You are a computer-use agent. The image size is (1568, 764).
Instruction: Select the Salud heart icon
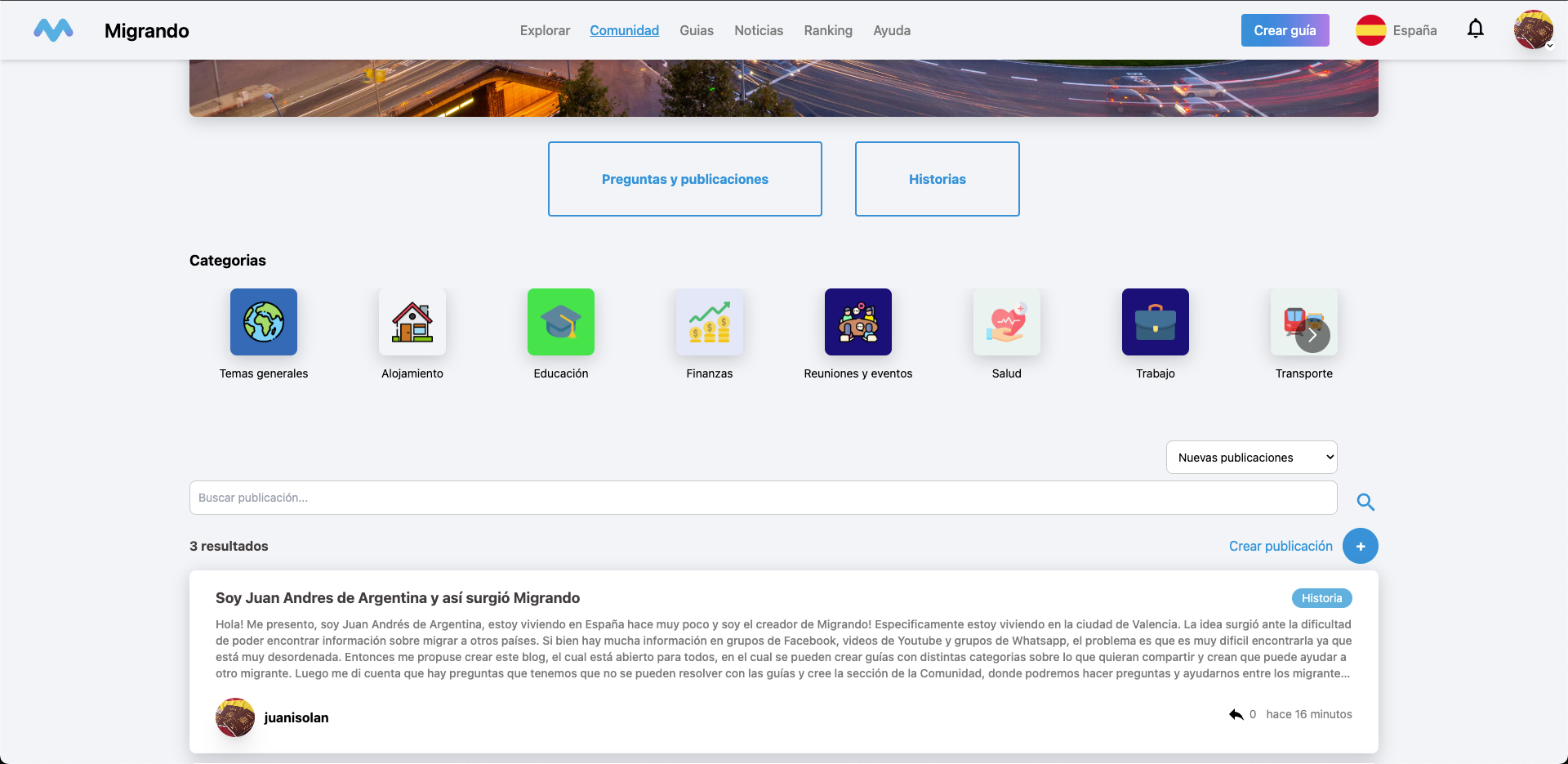(1007, 322)
